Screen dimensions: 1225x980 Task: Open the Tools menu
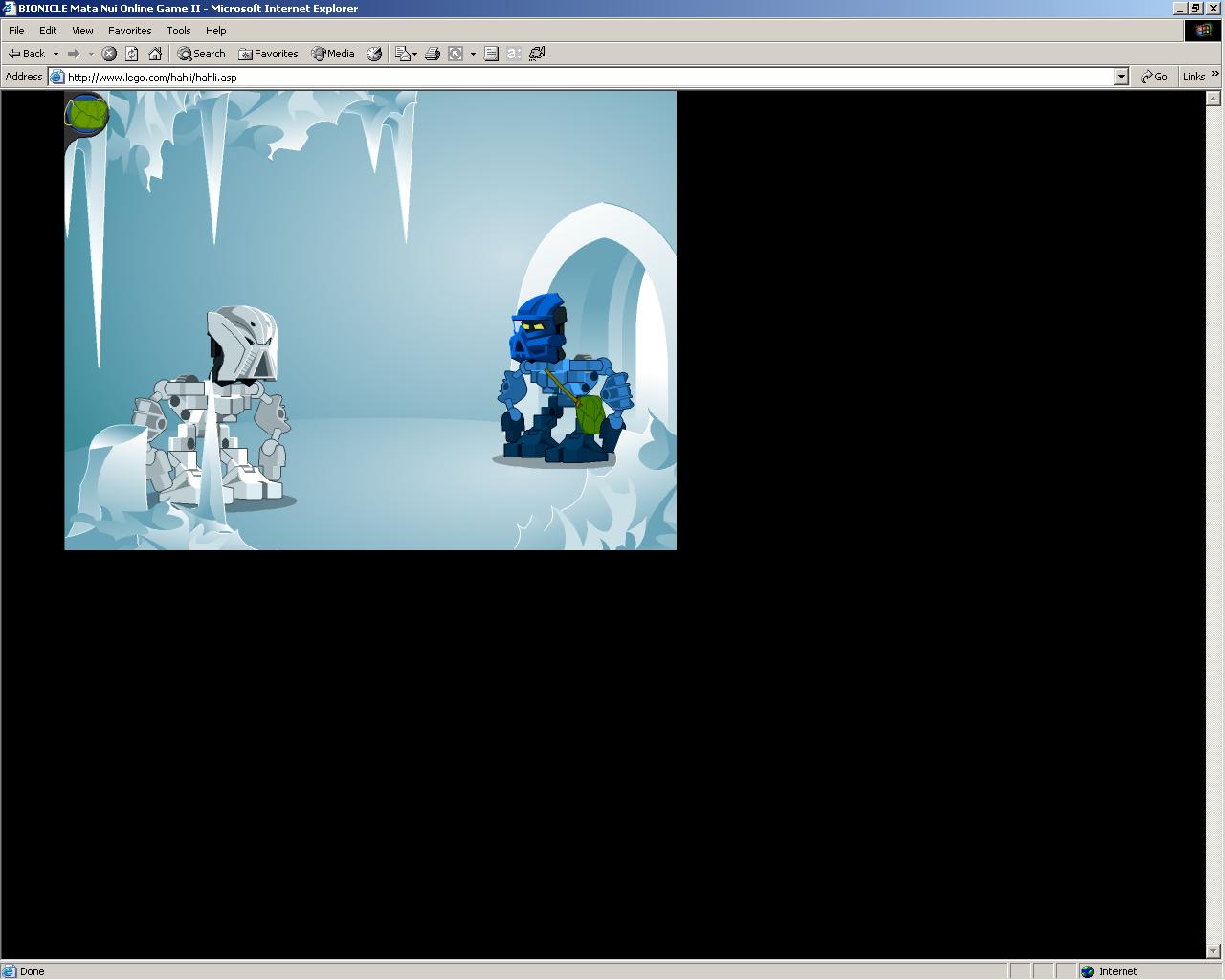coord(179,31)
